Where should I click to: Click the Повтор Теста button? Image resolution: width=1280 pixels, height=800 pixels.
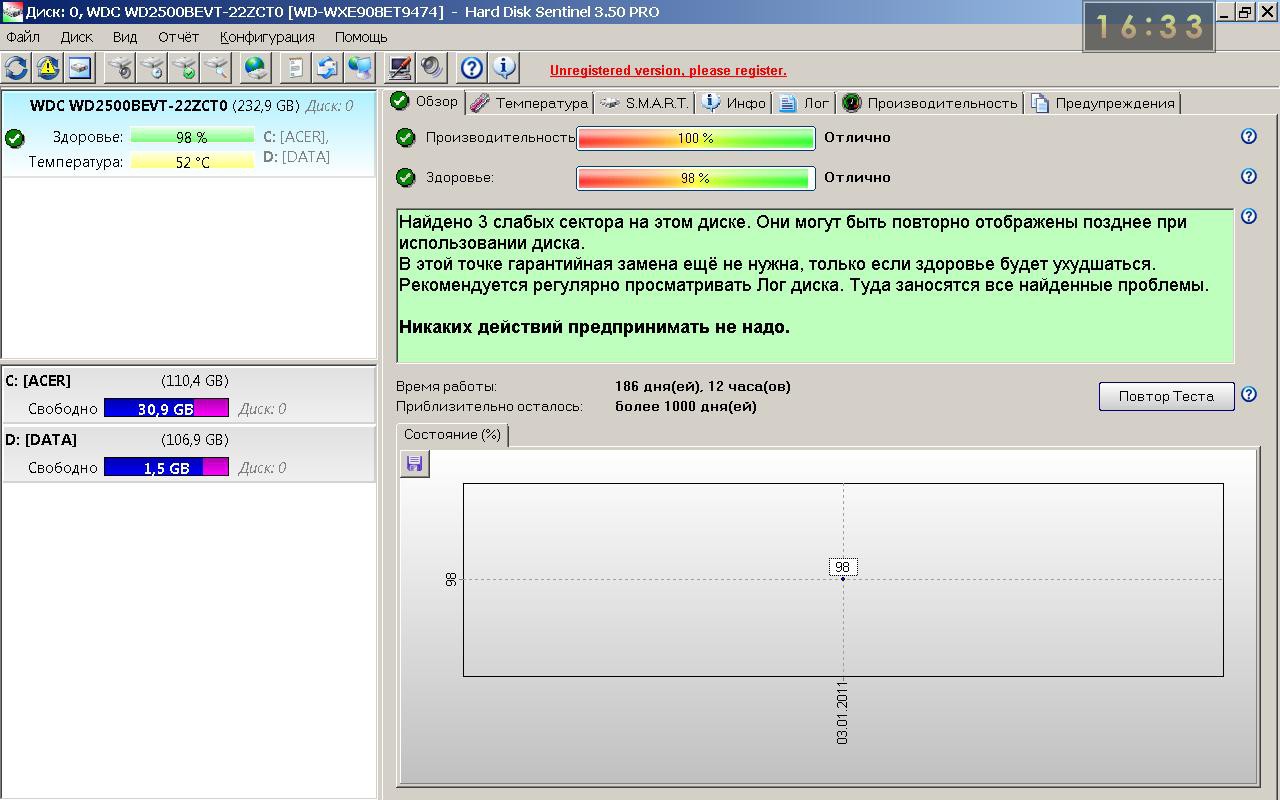click(1166, 396)
